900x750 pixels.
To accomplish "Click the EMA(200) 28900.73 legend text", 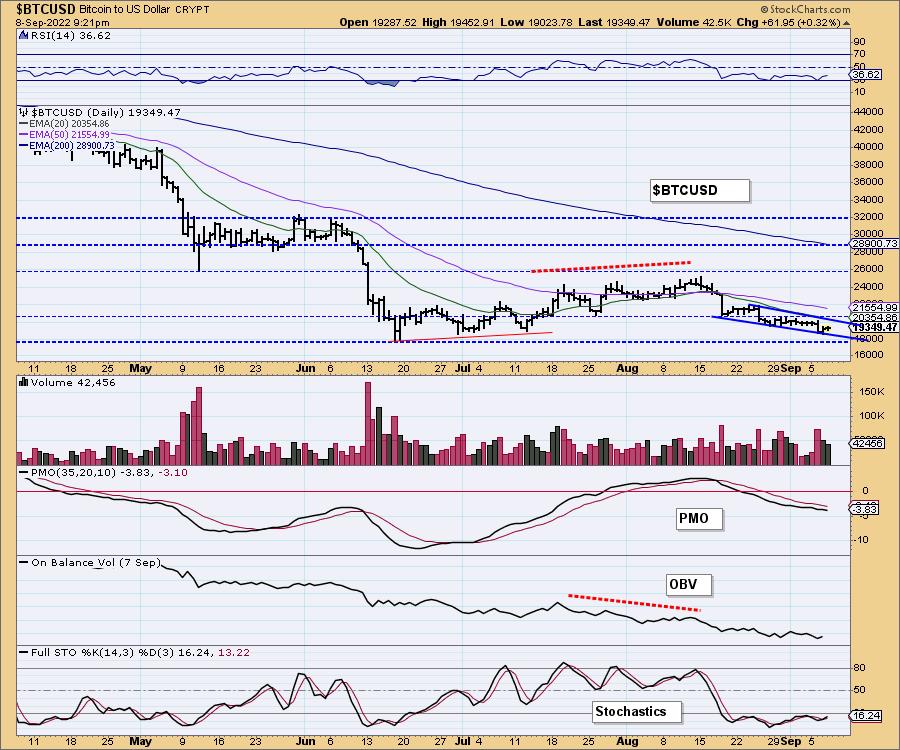I will pos(72,146).
